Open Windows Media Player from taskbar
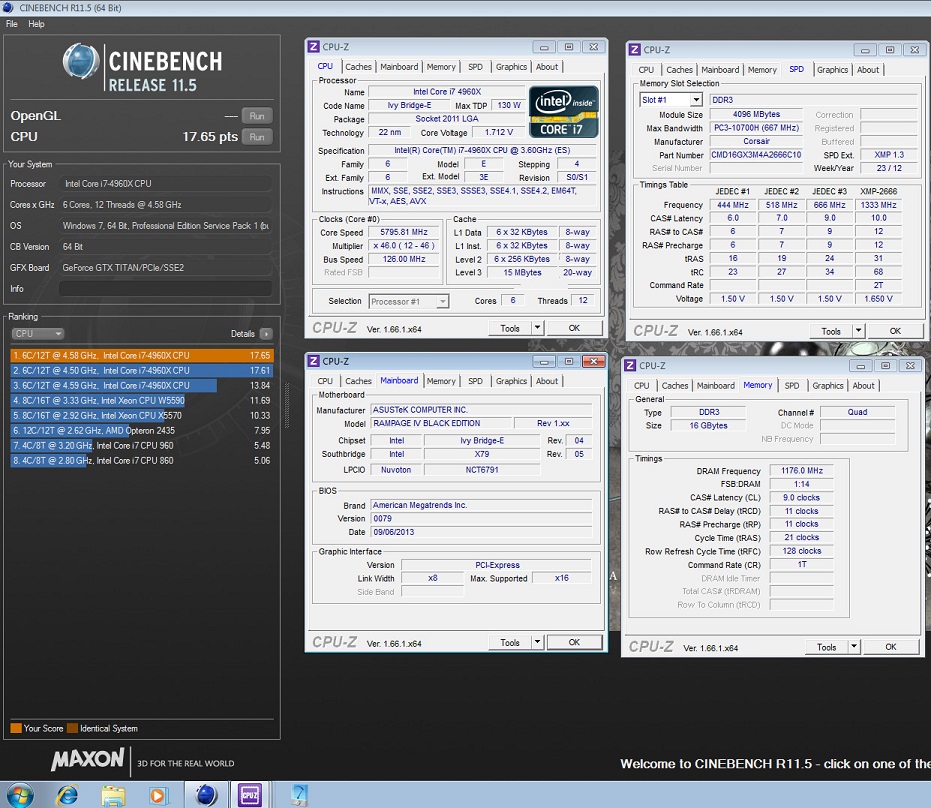Image resolution: width=931 pixels, height=808 pixels. 158,795
